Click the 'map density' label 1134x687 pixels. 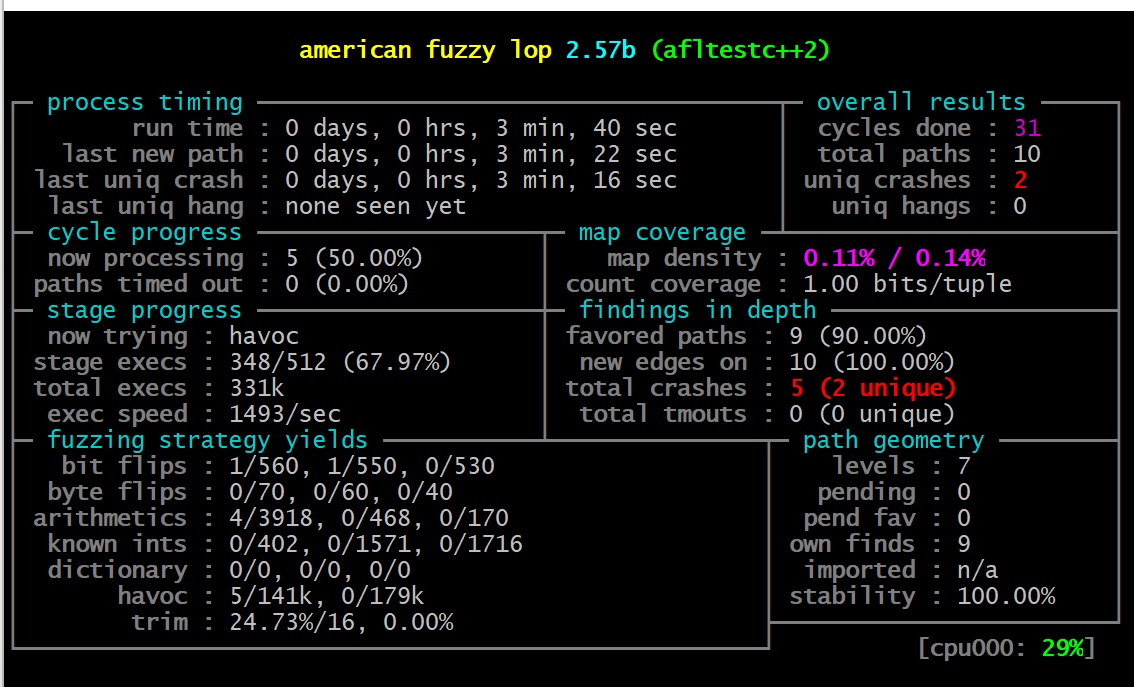coord(684,259)
